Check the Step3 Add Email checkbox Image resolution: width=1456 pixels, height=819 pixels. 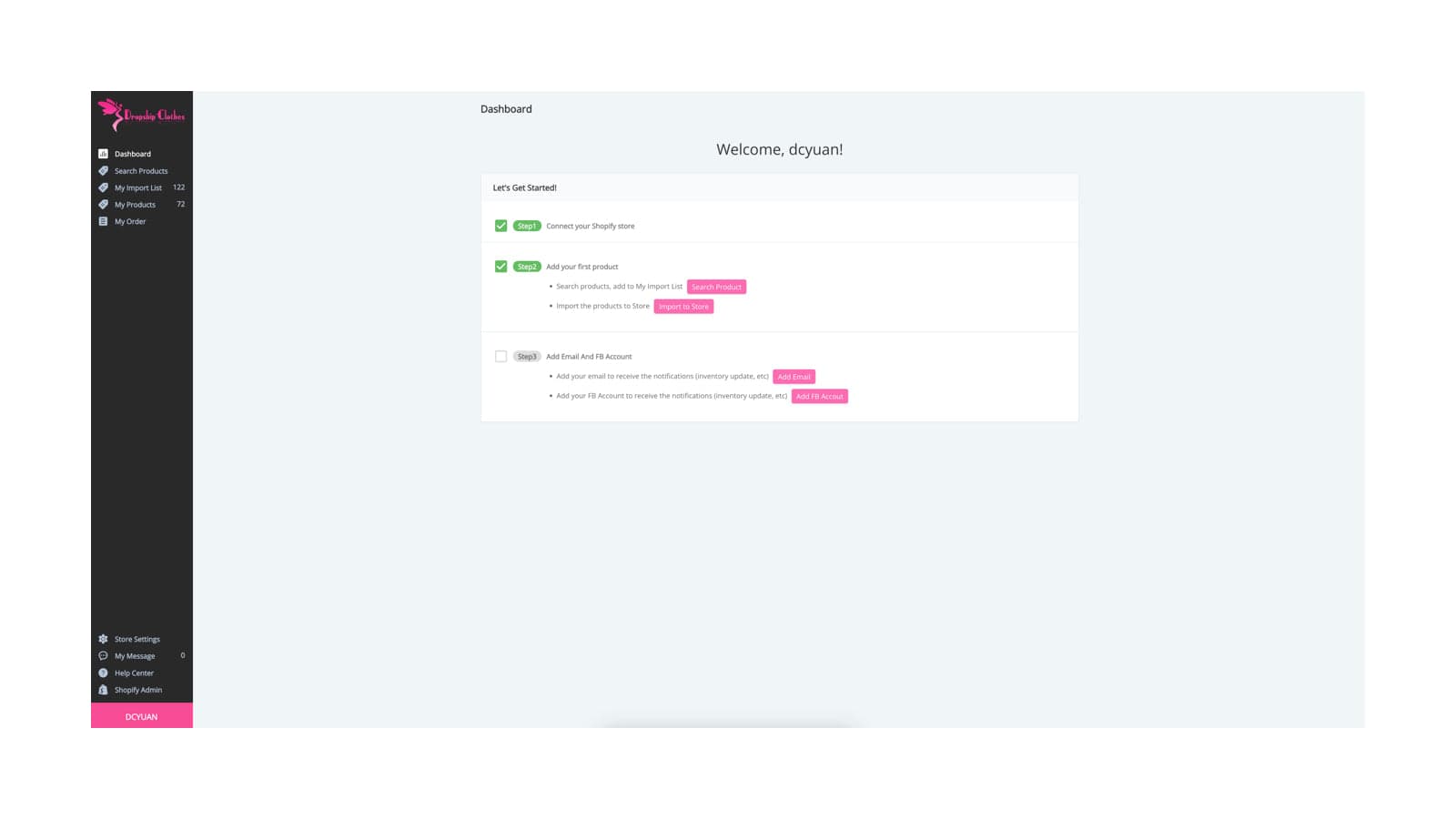(500, 357)
